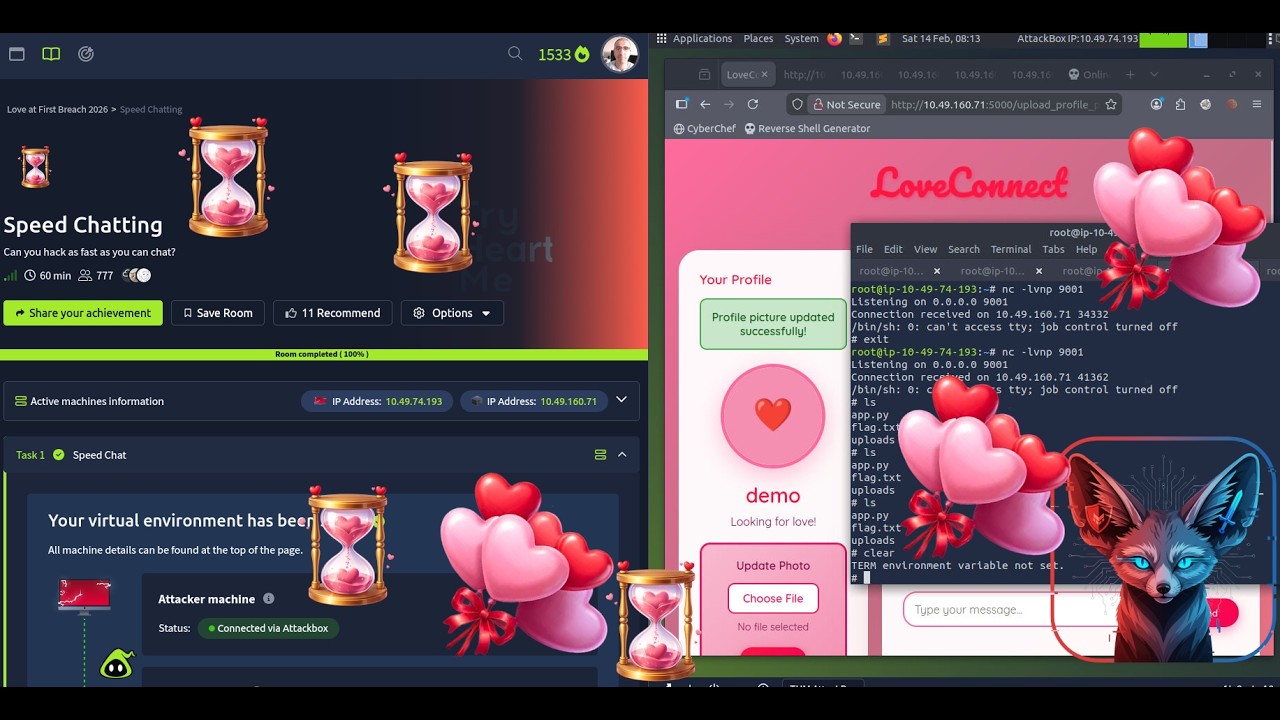Image resolution: width=1280 pixels, height=720 pixels.
Task: Open the Places menu in top panel
Action: point(758,39)
